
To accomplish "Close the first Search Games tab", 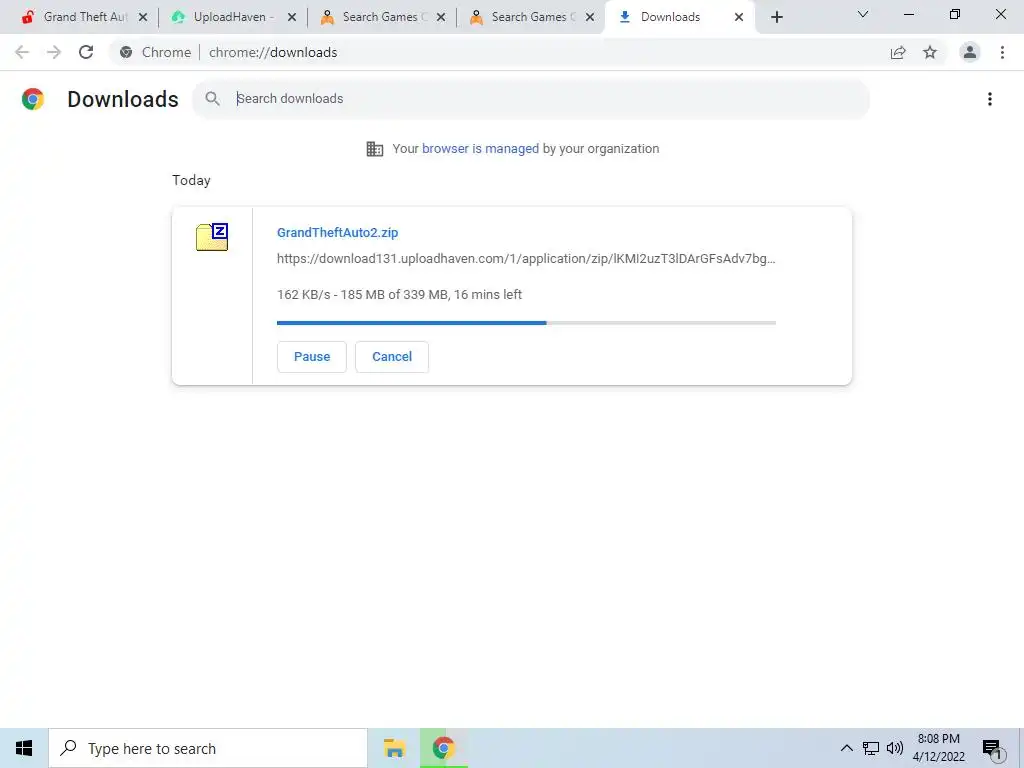I will point(441,17).
